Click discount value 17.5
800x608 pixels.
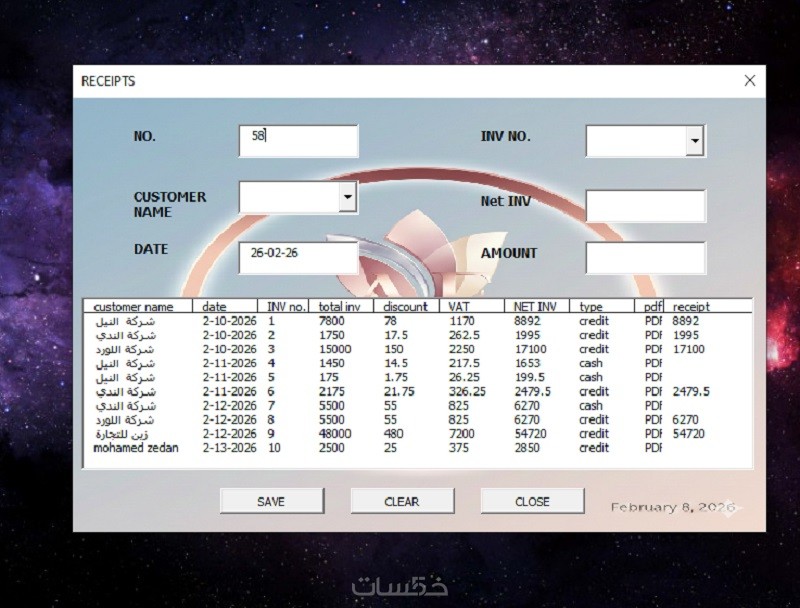pos(396,335)
